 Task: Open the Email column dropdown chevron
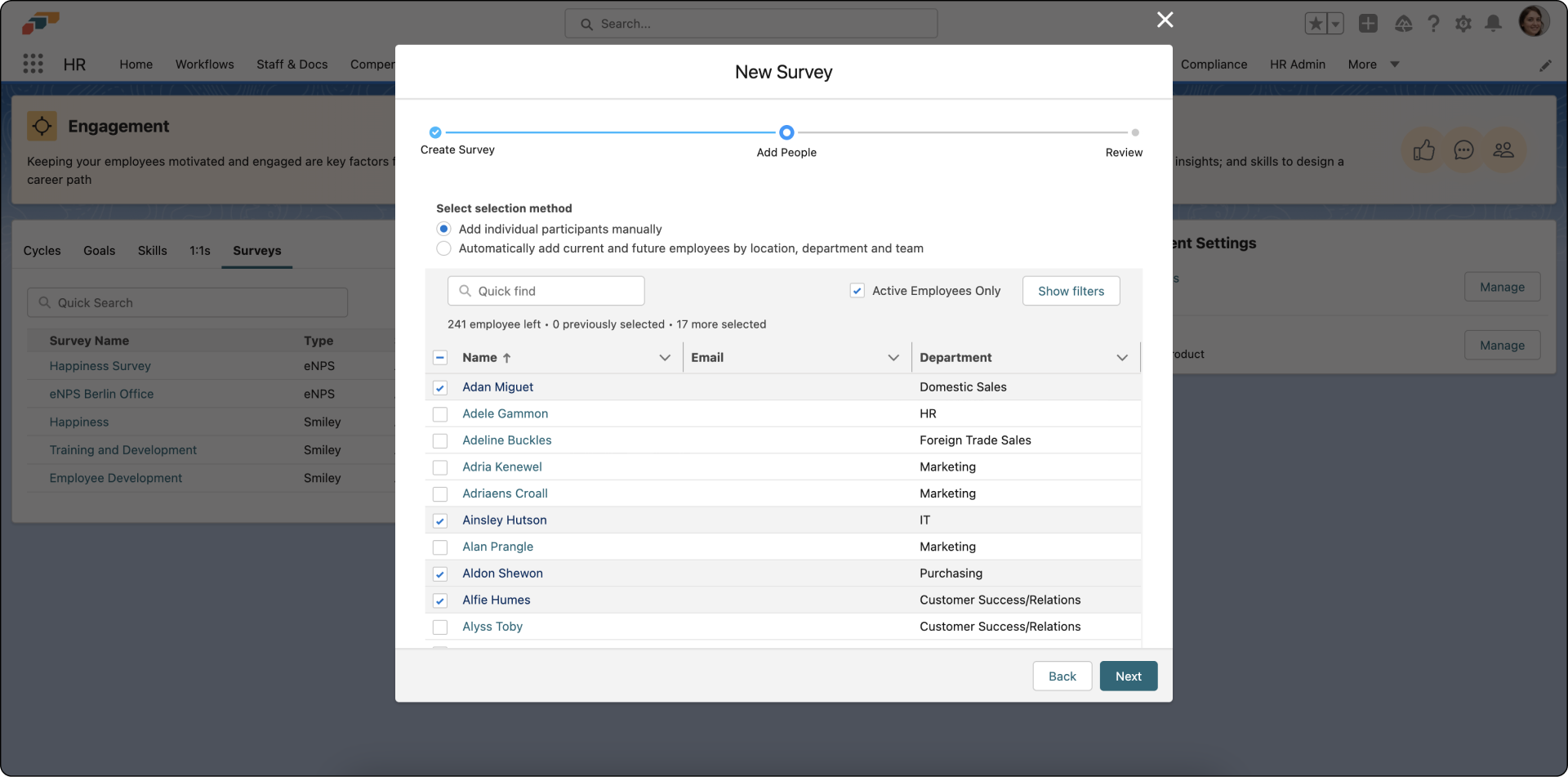[x=893, y=358]
